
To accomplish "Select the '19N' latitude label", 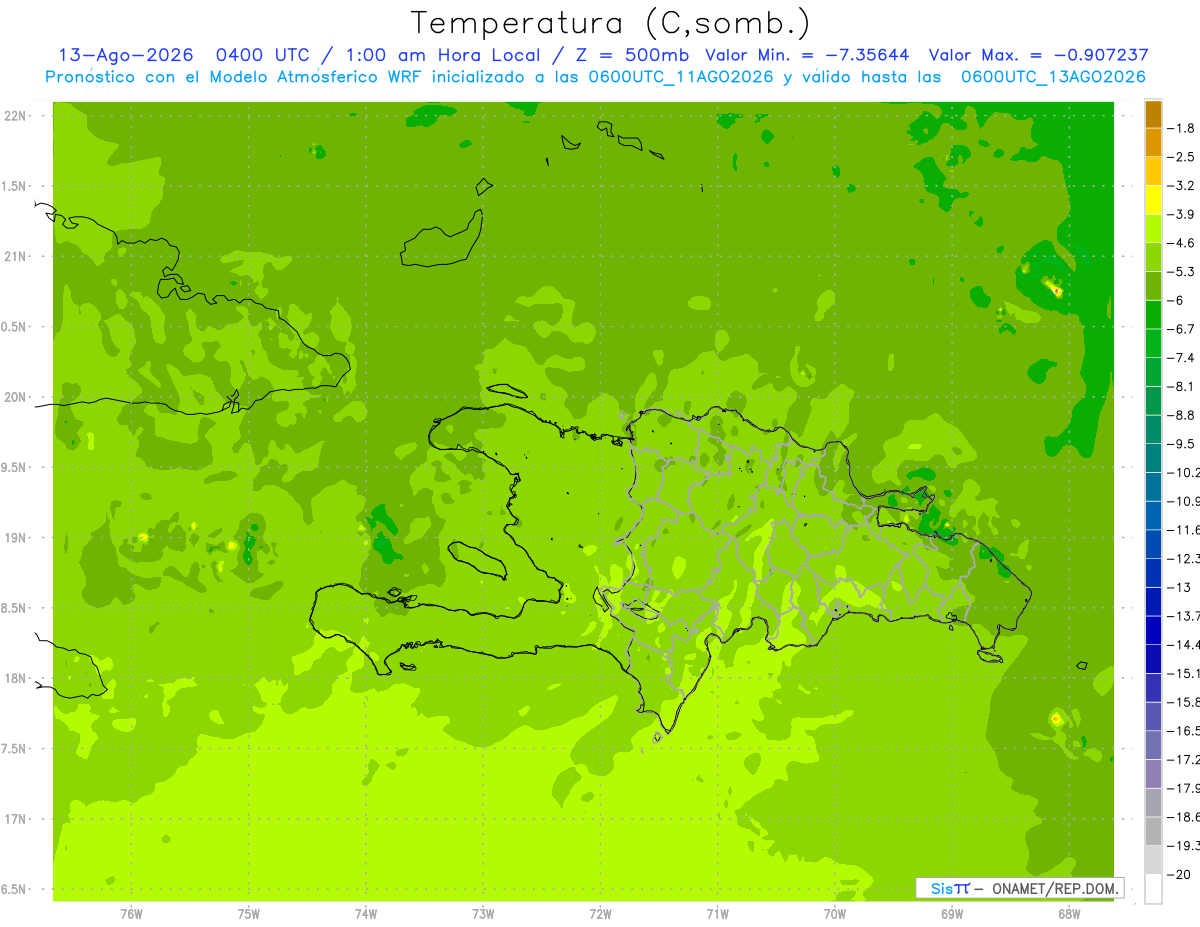I will 16,538.
